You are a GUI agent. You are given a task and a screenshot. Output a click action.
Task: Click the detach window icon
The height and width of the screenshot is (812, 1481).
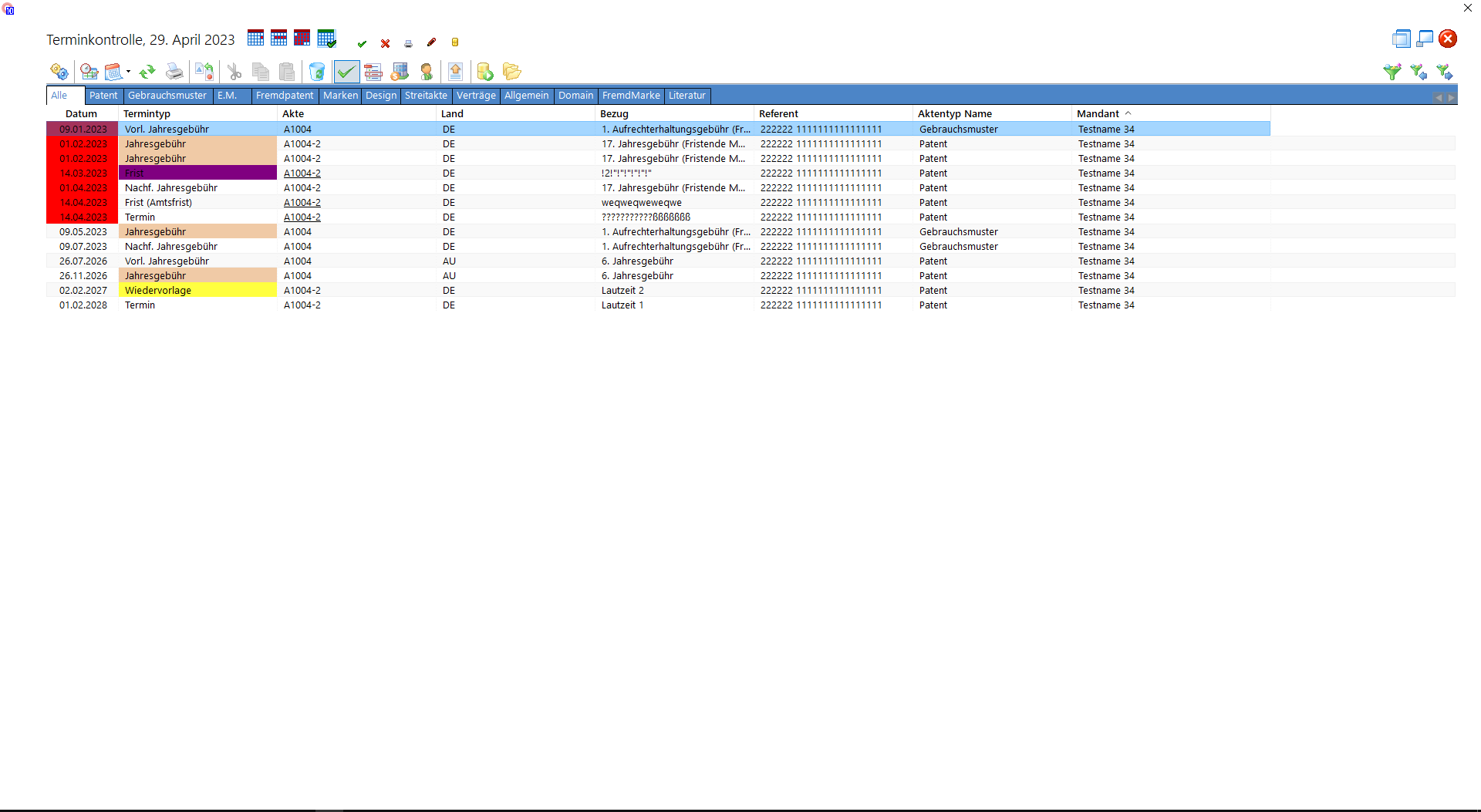pos(1425,39)
